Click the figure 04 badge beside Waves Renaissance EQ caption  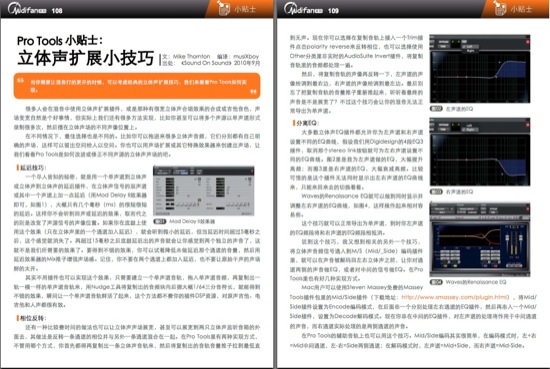(436, 282)
